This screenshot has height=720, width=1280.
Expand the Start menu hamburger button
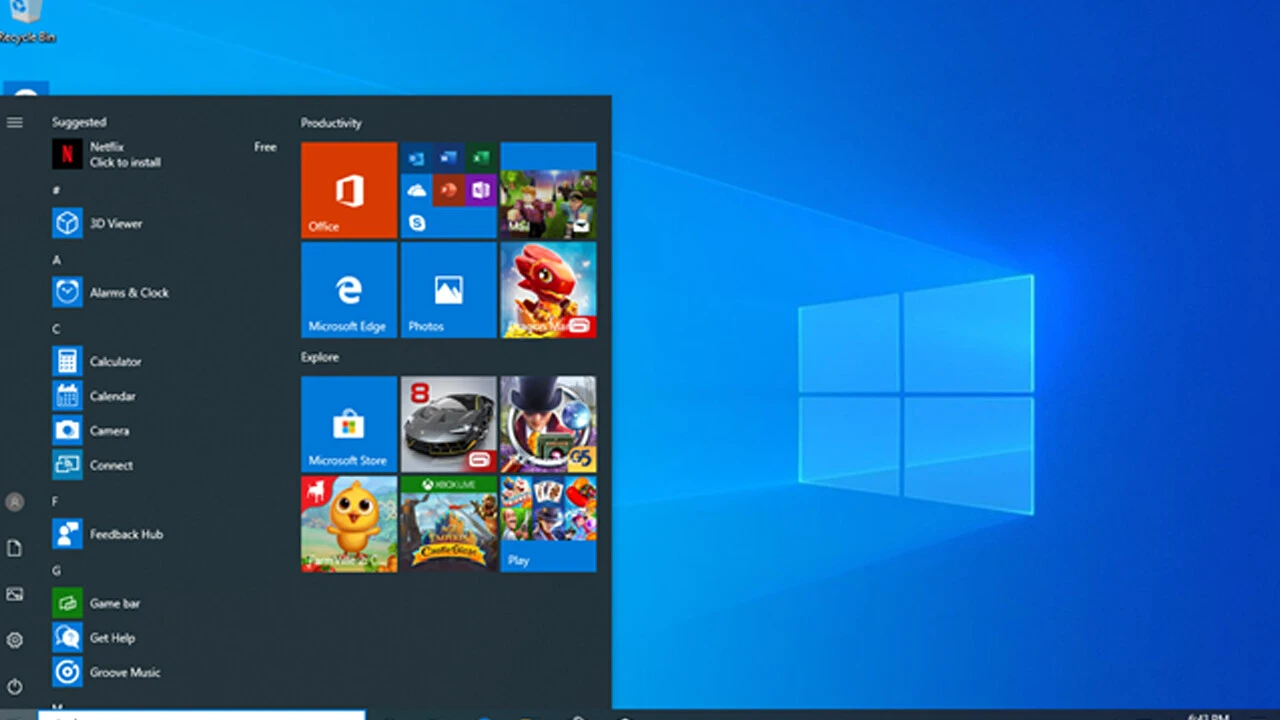click(15, 122)
